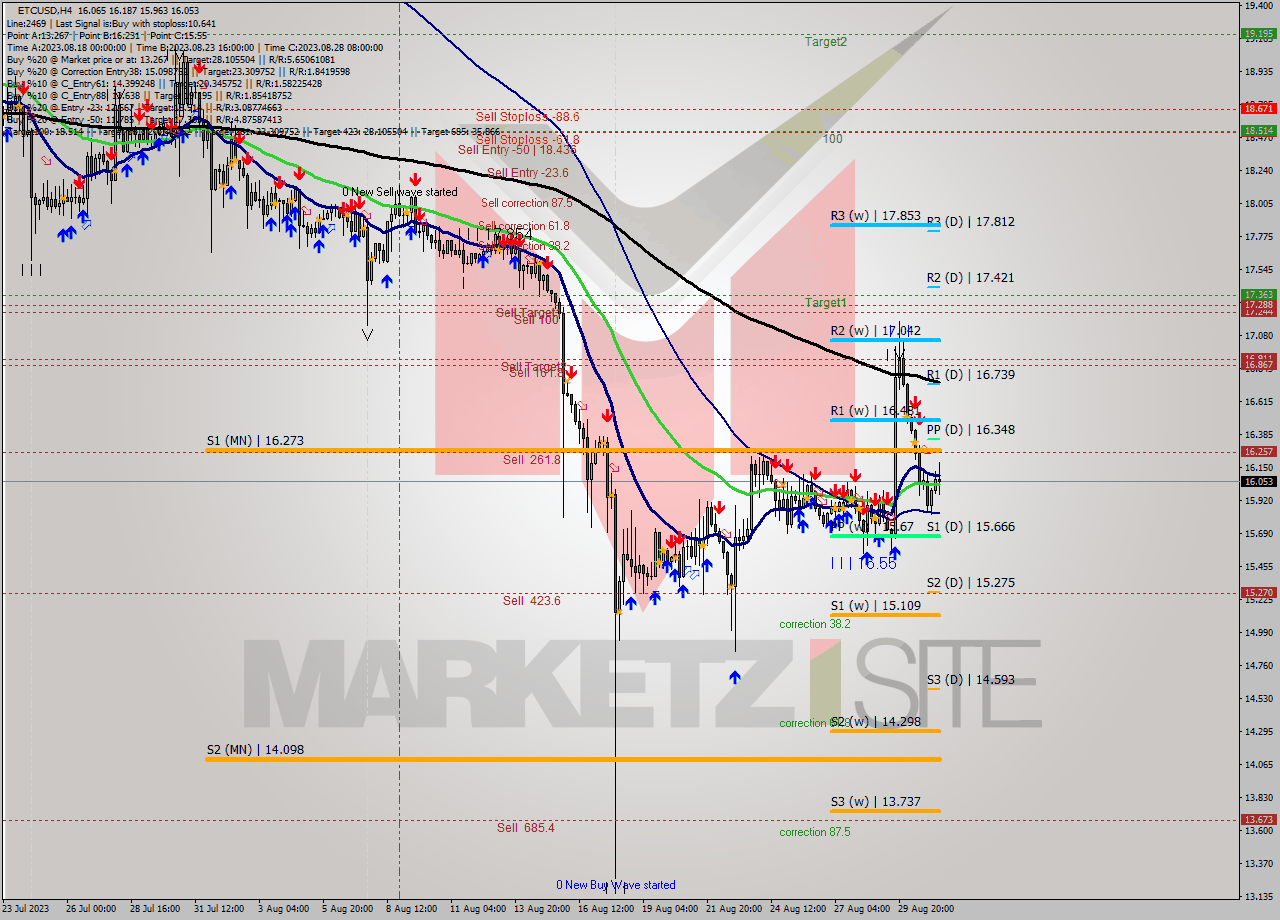Click the Sell Stoploss -88.6 label
Viewport: 1280px width, 920px height.
pyautogui.click(x=527, y=117)
